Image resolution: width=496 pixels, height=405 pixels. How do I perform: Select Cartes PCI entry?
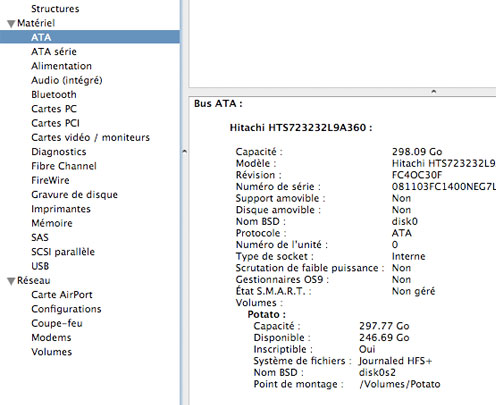[x=55, y=123]
